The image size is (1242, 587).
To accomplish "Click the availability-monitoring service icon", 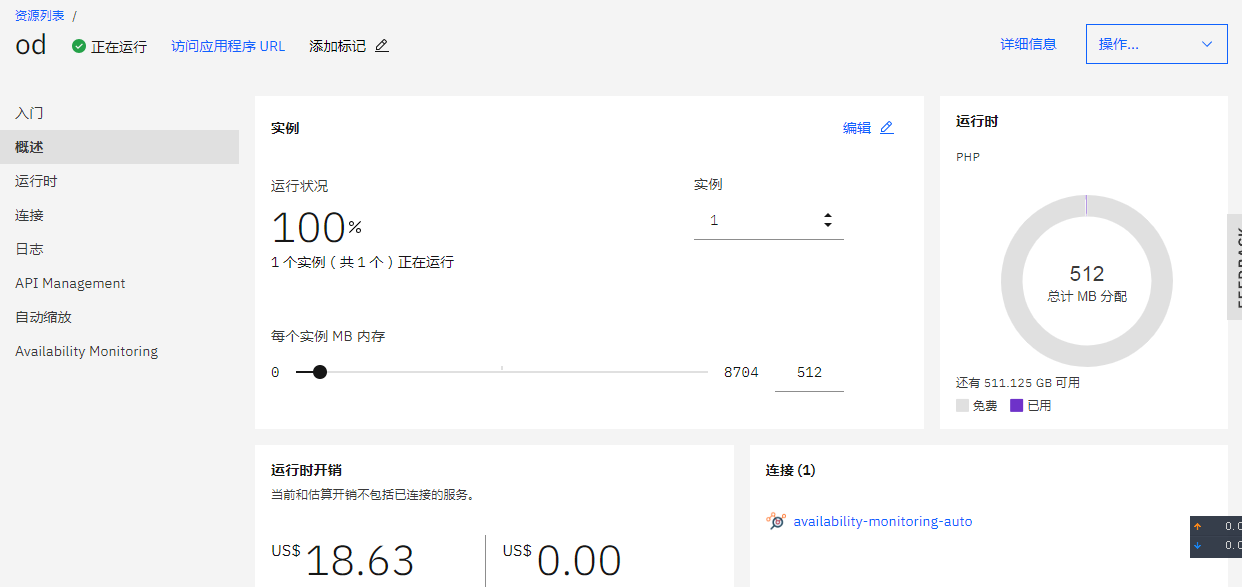I will pos(776,521).
